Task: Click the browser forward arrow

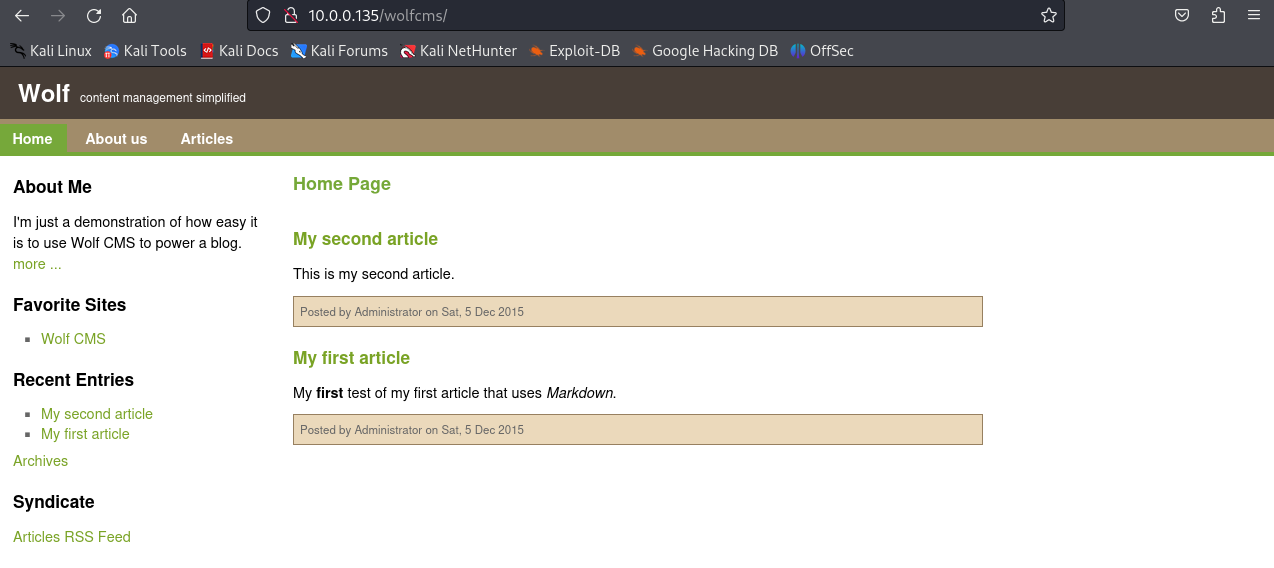Action: 58,15
